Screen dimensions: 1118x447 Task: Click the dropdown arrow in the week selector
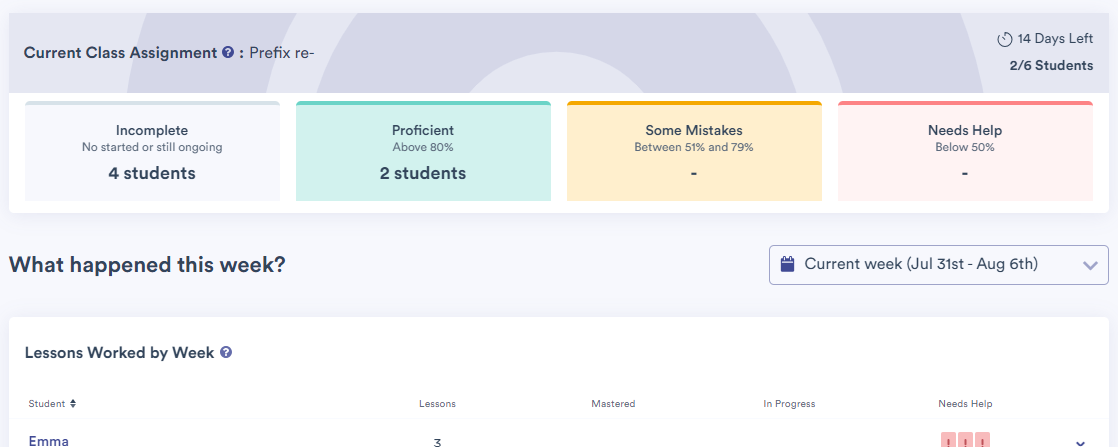click(x=1090, y=265)
